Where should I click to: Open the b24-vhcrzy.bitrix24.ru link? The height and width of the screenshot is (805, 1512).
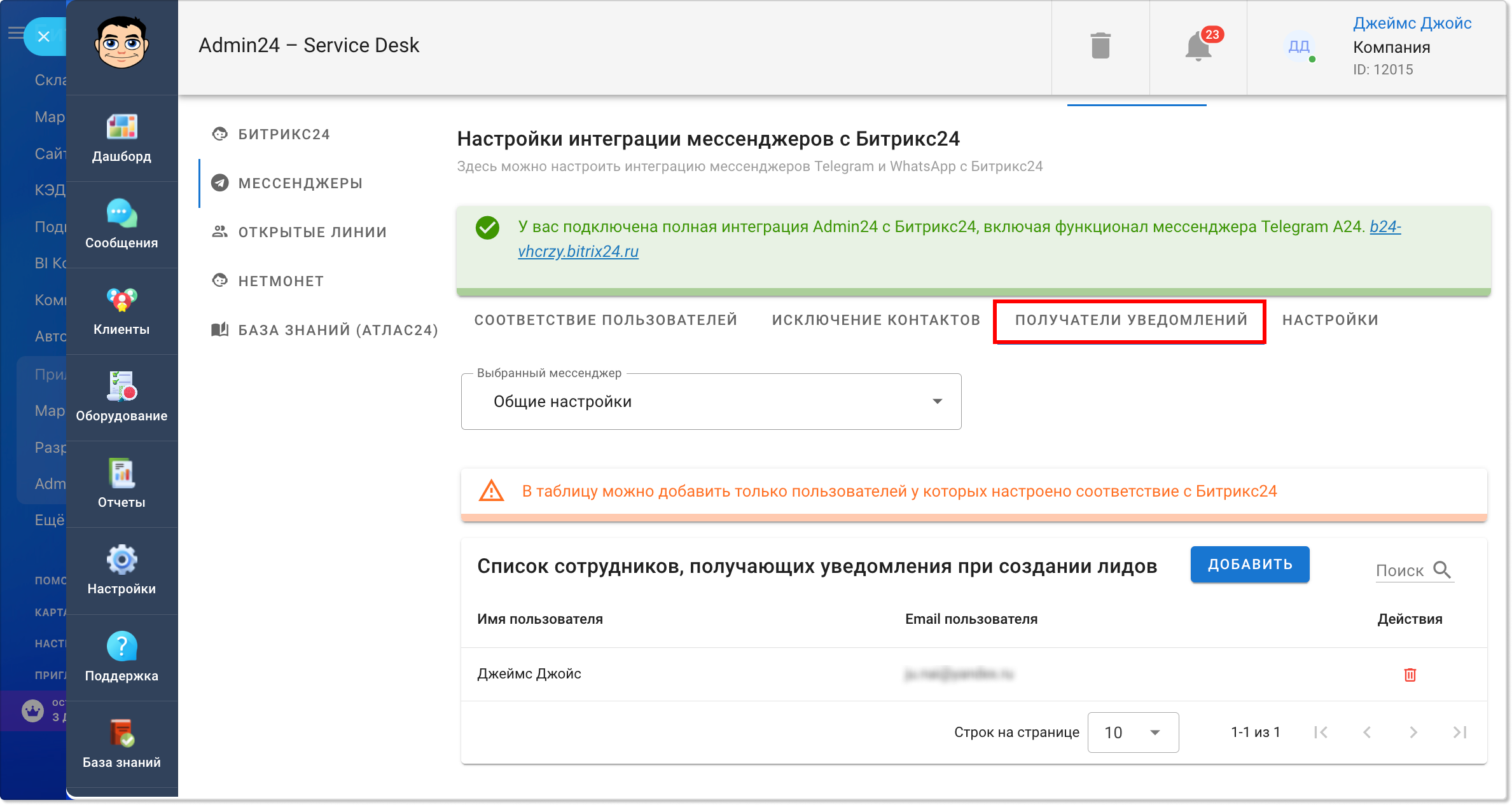959,239
